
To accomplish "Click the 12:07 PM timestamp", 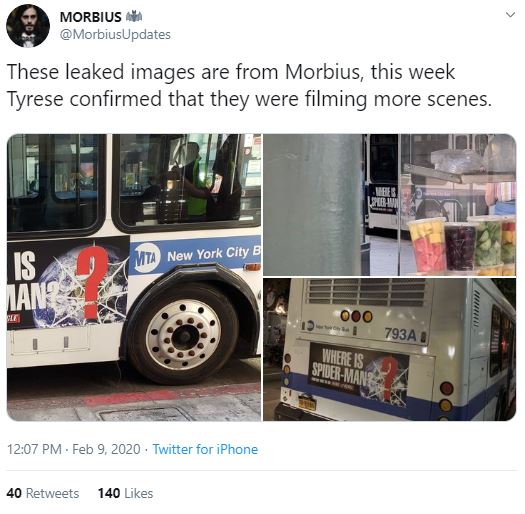I will coord(34,449).
